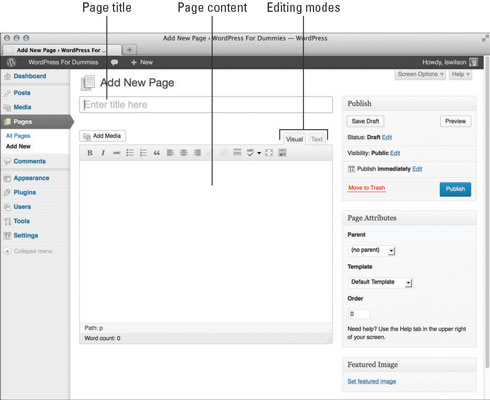
Task: Click inside the page content area
Action: coord(206,242)
